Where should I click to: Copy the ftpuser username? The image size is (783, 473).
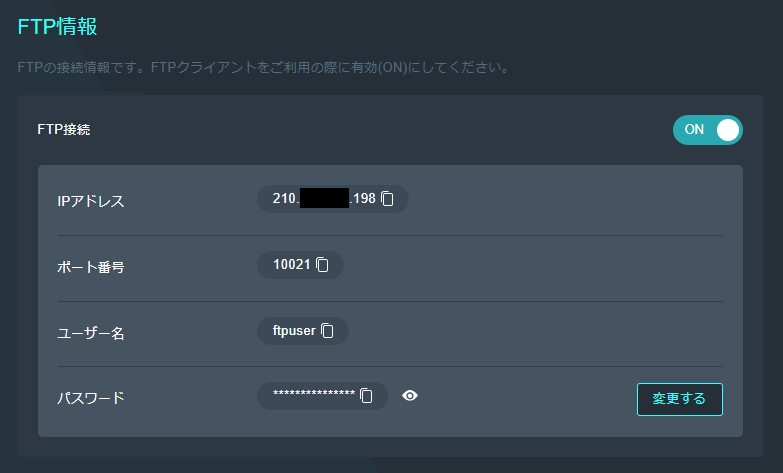click(x=327, y=331)
